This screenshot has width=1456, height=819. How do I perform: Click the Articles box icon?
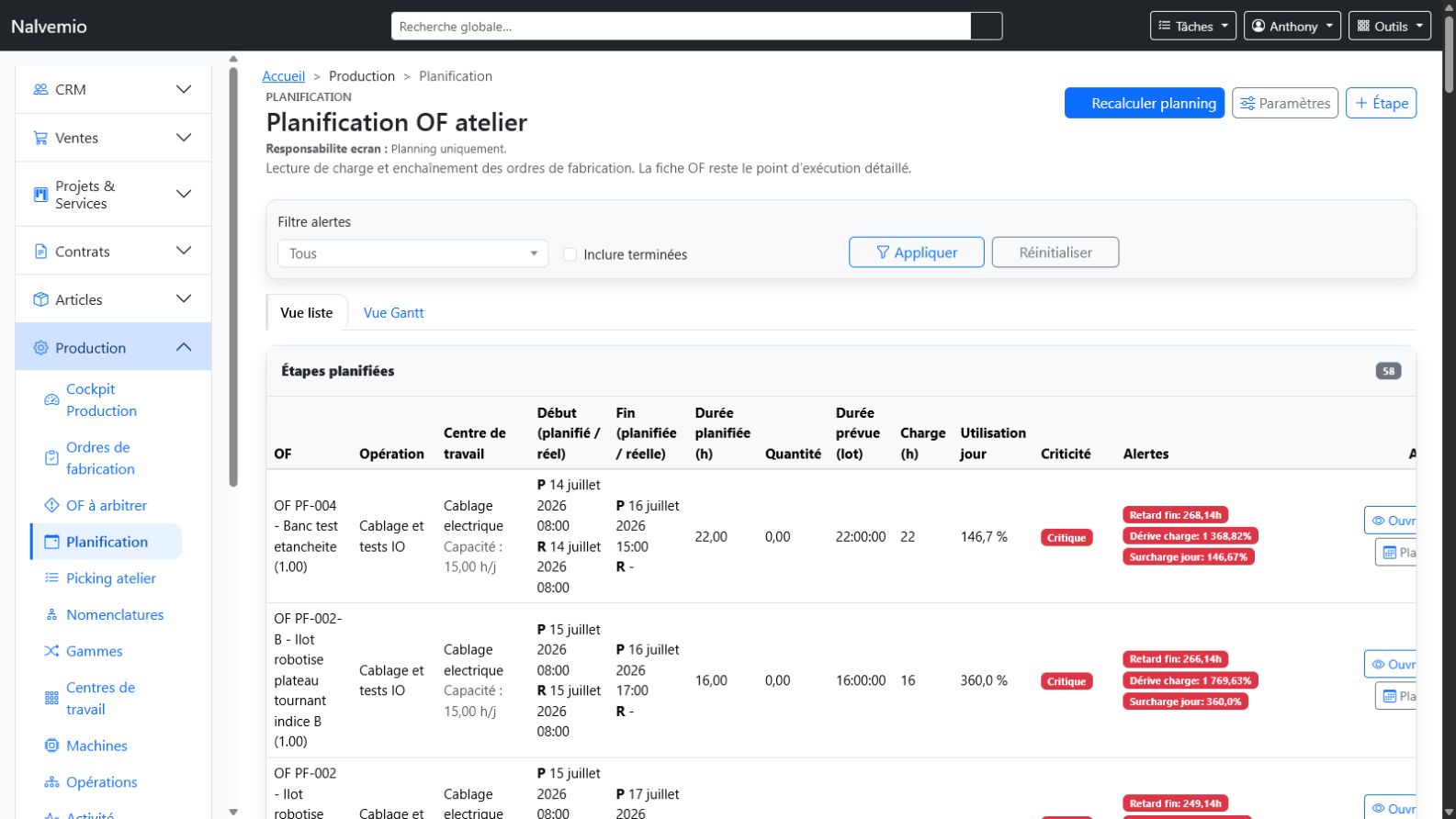click(40, 299)
